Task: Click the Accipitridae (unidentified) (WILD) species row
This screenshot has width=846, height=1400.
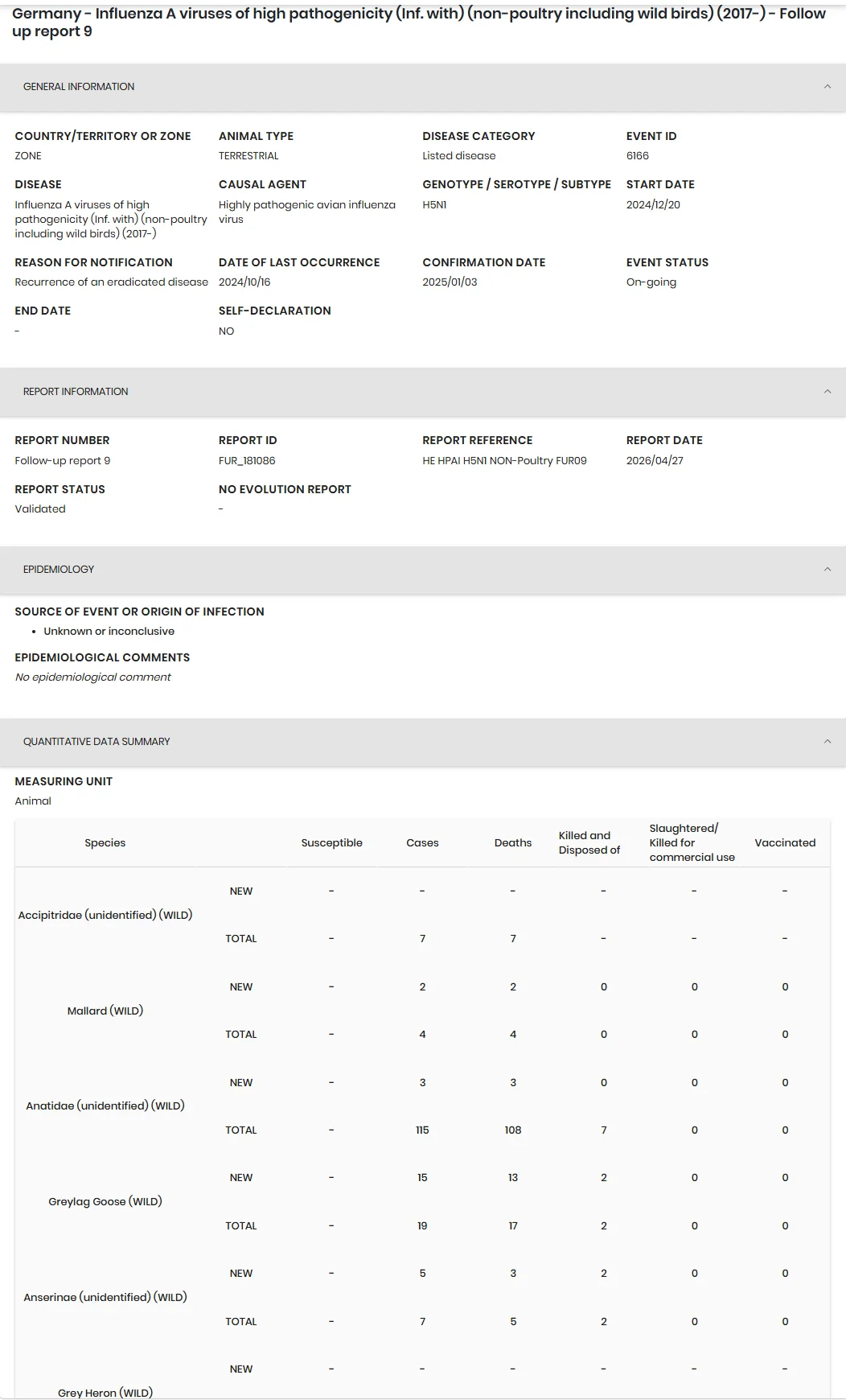Action: [x=105, y=916]
